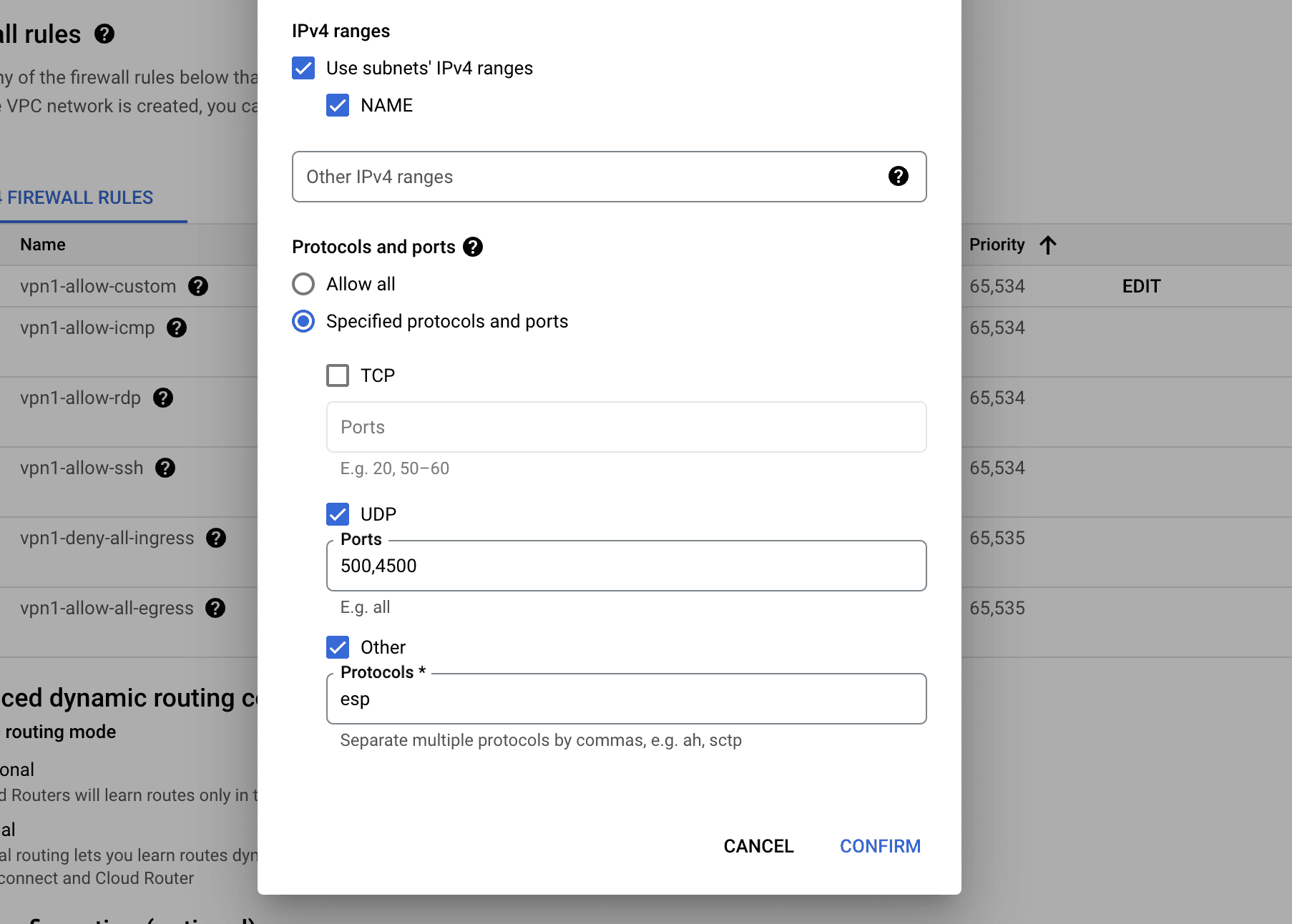Screen dimensions: 1292x924
Task: Click help icon next to vpn1-allow-rdp
Action: pyautogui.click(x=163, y=398)
